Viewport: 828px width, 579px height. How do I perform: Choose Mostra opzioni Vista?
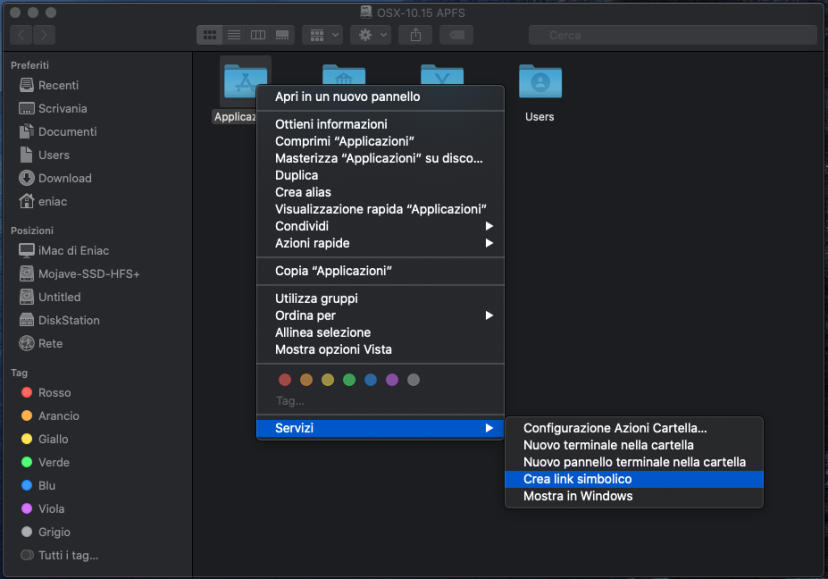click(380, 349)
